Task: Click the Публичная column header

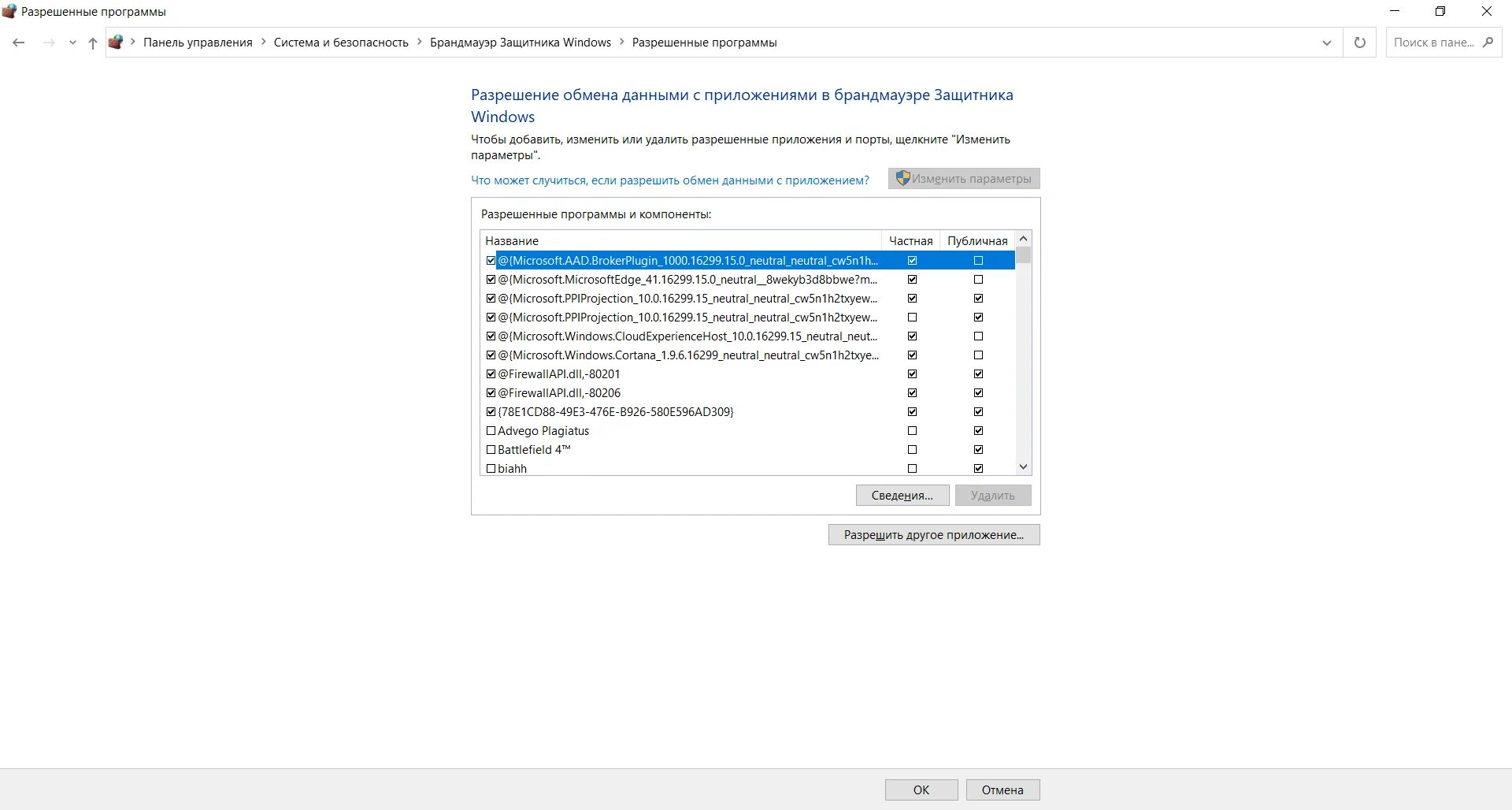Action: coord(977,240)
